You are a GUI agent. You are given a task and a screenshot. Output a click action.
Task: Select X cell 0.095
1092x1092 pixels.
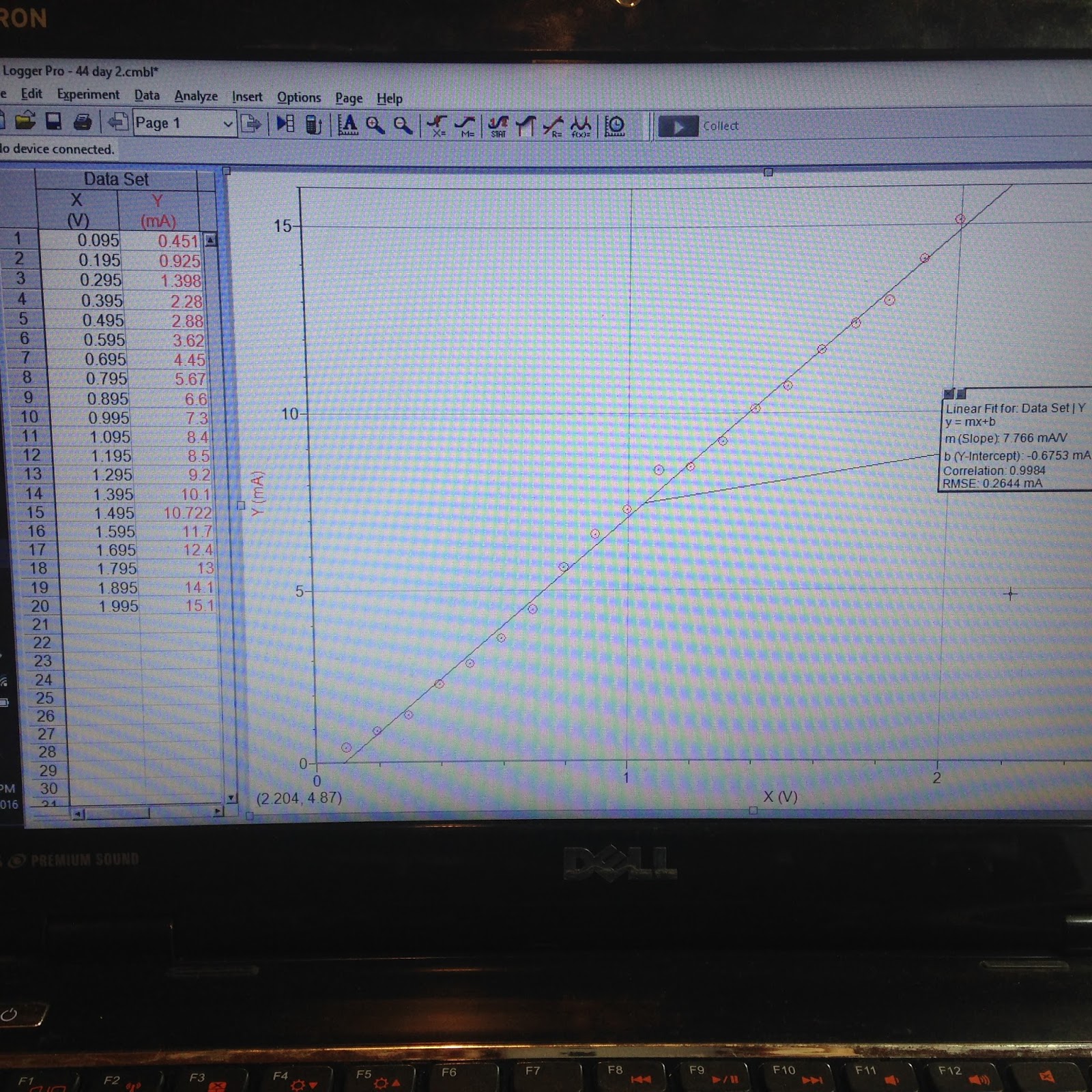coord(81,240)
